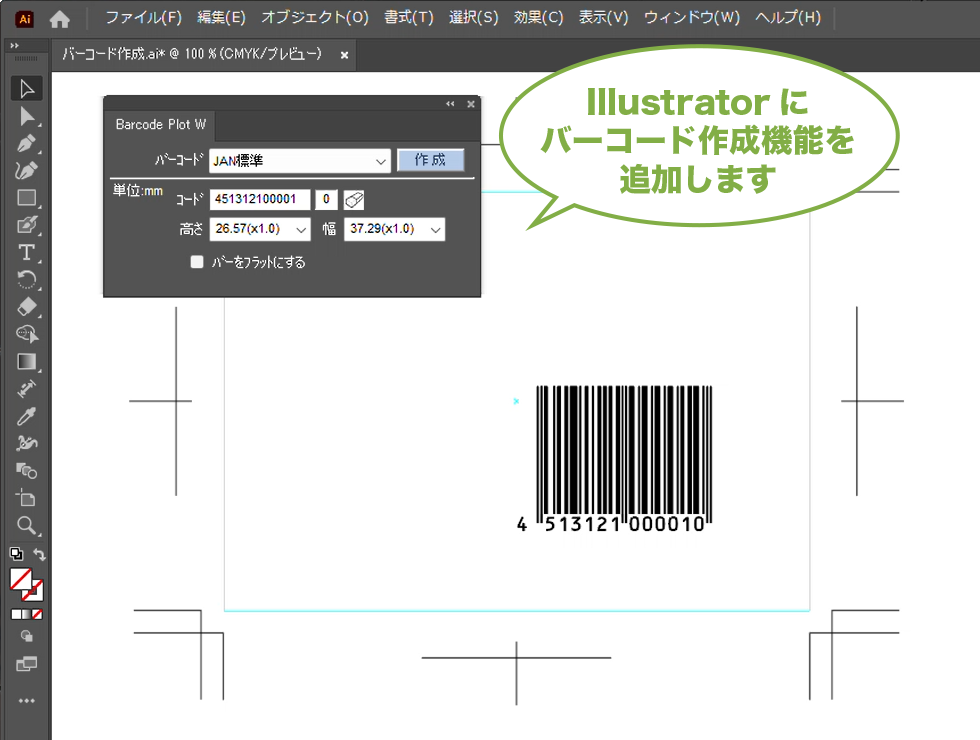Open the ウィンドウ(W) menu
The image size is (980, 740).
click(x=692, y=18)
